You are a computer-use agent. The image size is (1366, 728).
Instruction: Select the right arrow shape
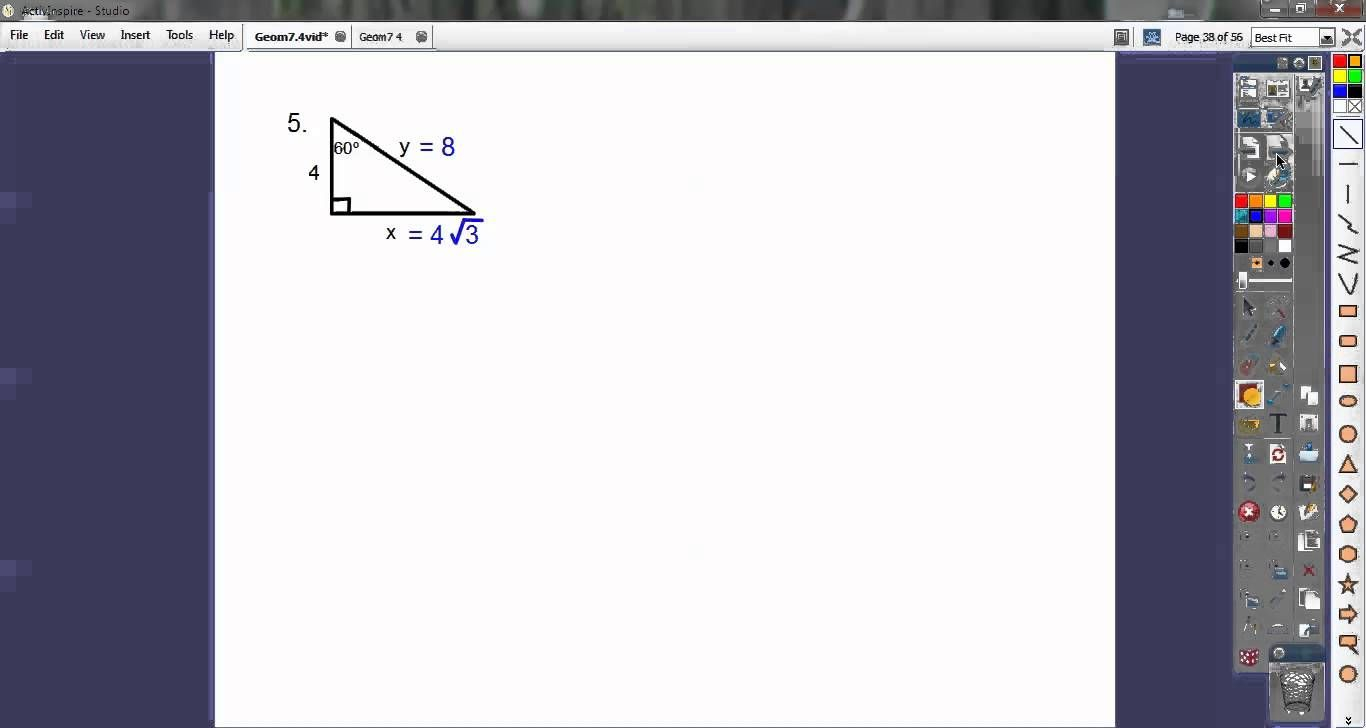click(1348, 614)
